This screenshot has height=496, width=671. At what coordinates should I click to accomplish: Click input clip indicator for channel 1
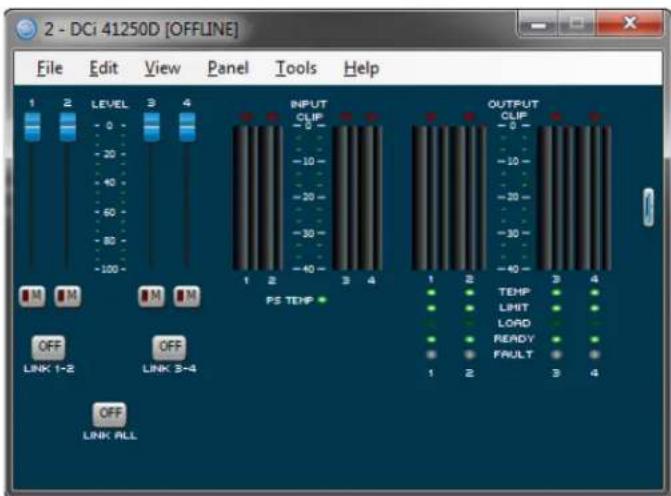[x=247, y=116]
